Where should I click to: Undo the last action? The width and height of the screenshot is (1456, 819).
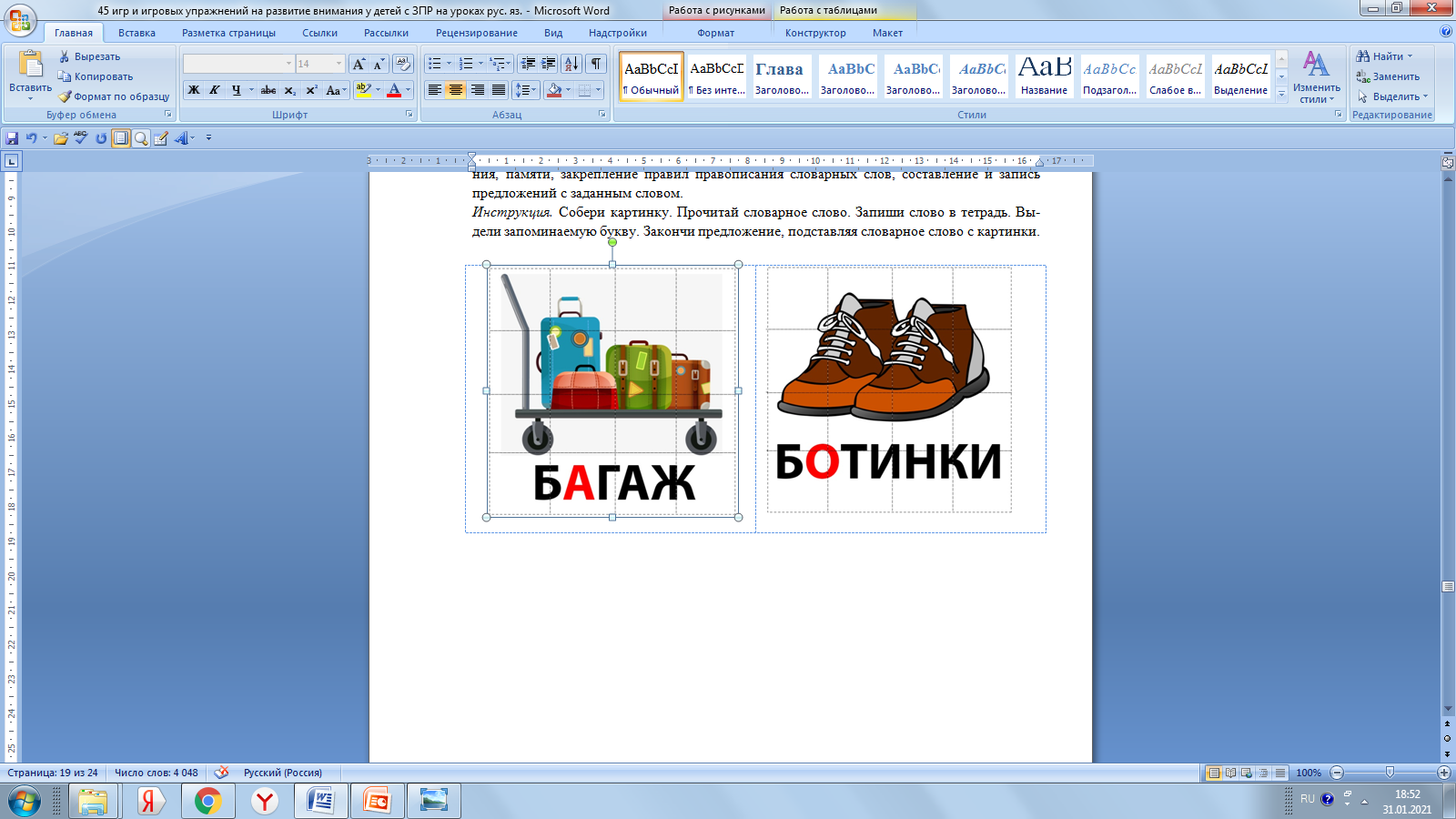click(x=32, y=138)
